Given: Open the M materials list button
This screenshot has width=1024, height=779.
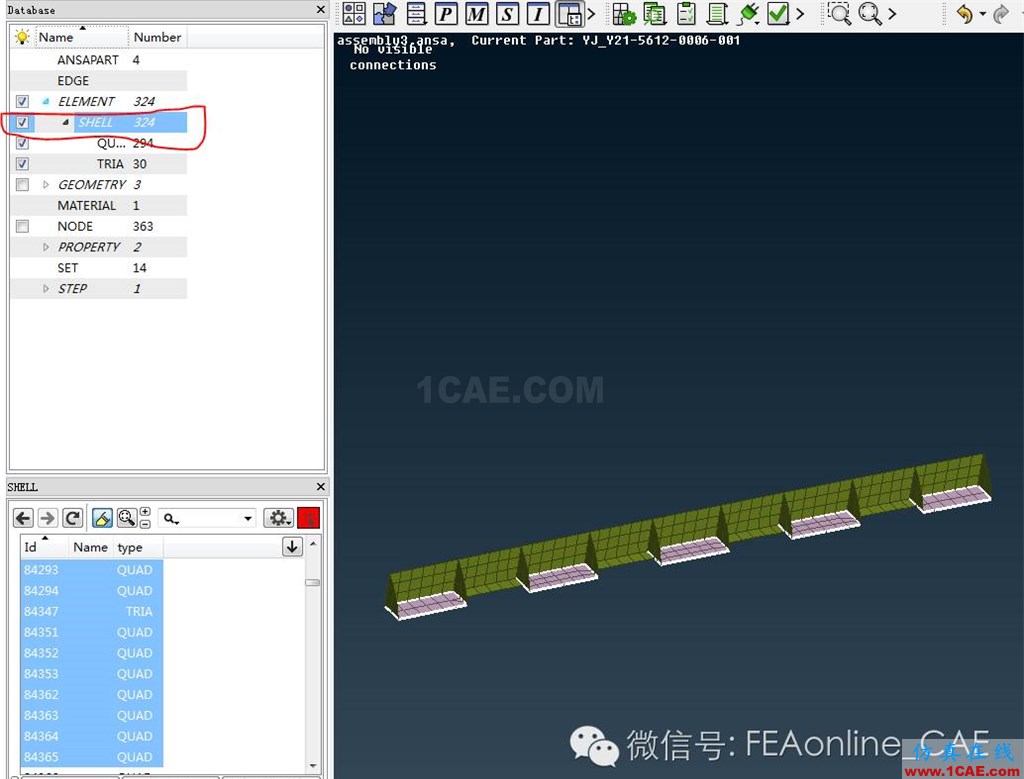Looking at the screenshot, I should [x=477, y=14].
